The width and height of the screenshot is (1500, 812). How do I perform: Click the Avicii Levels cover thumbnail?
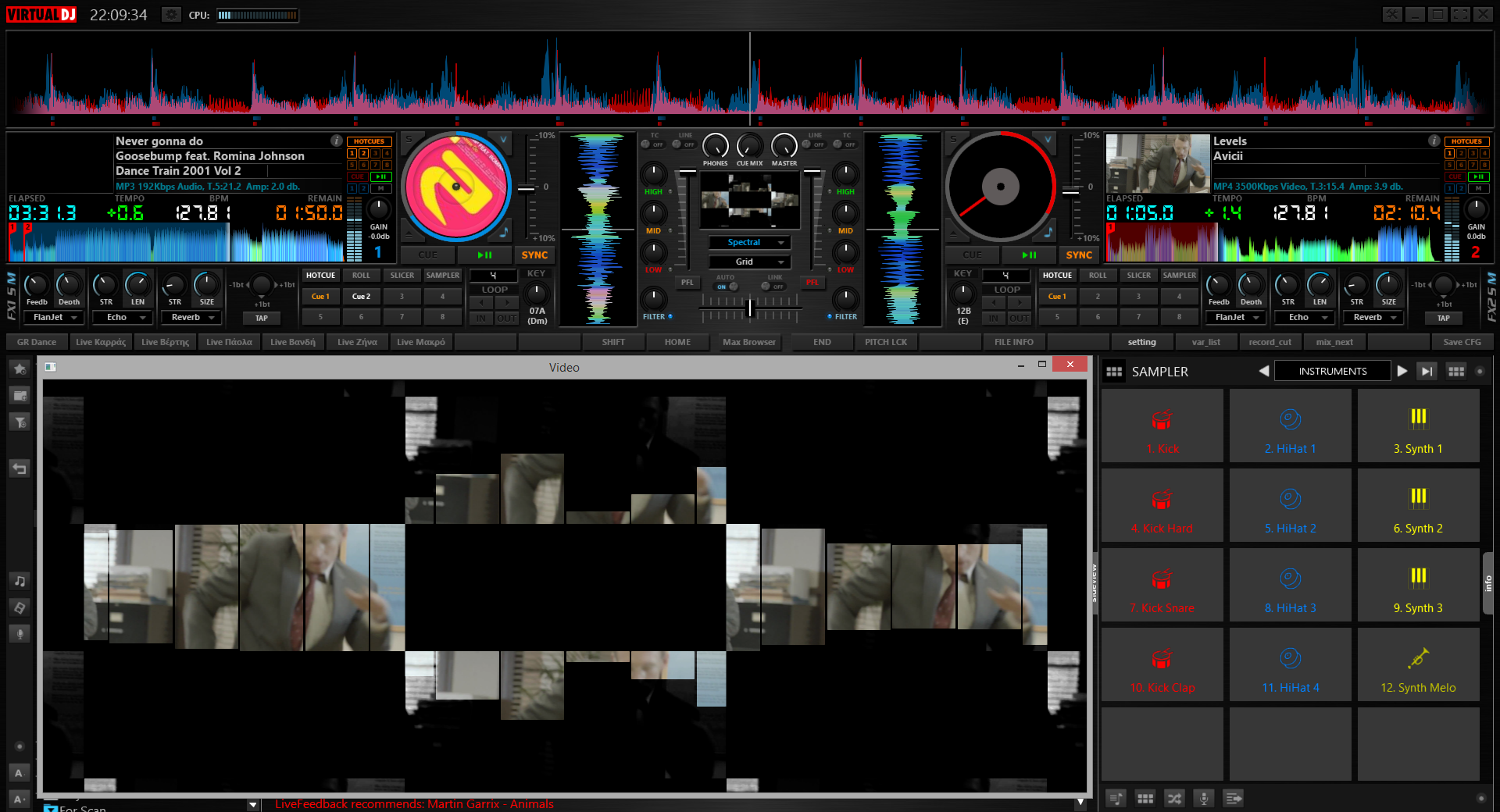pyautogui.click(x=1157, y=164)
